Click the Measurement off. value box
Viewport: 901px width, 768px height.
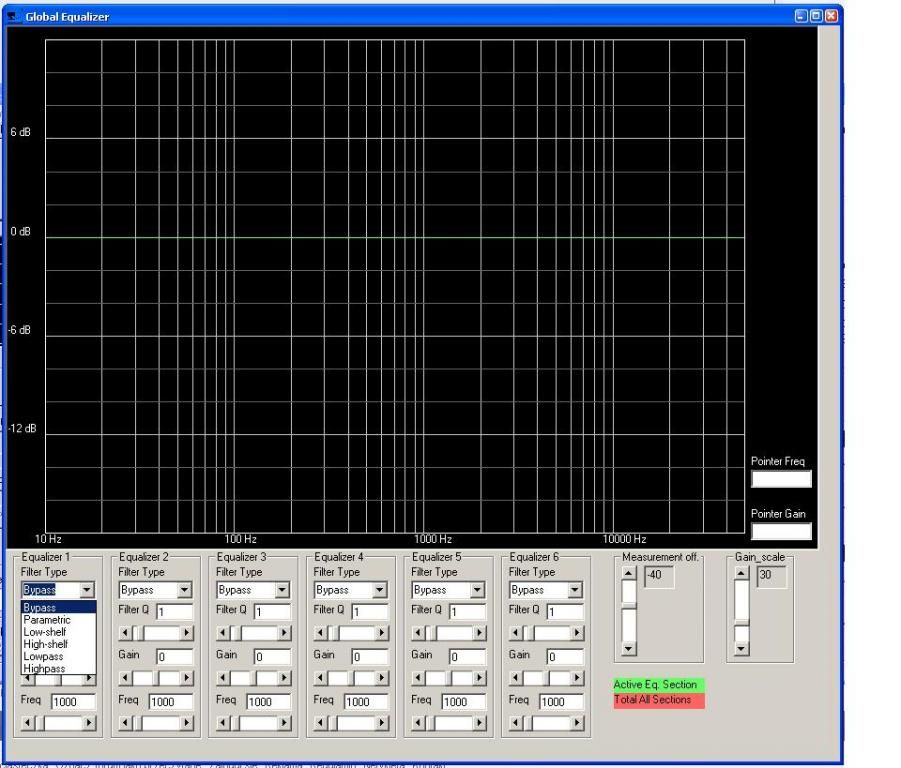click(x=659, y=576)
